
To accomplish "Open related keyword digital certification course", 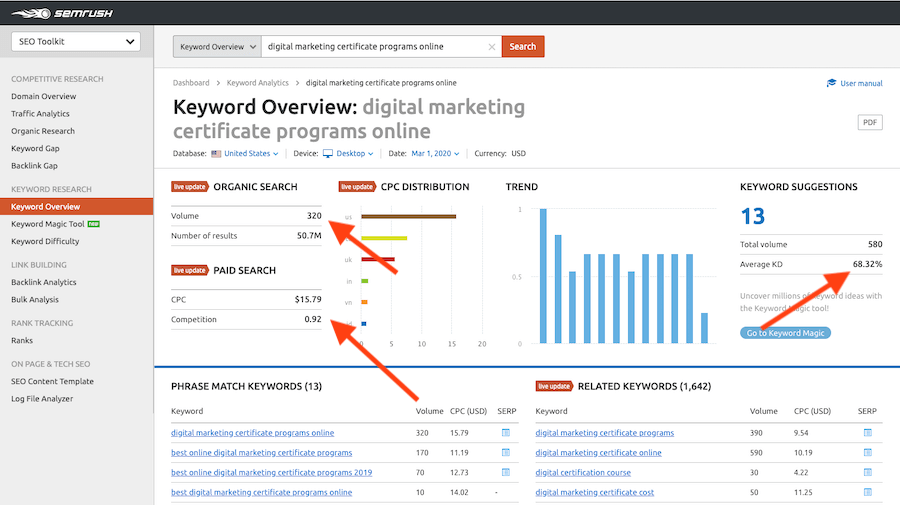I will tap(583, 472).
